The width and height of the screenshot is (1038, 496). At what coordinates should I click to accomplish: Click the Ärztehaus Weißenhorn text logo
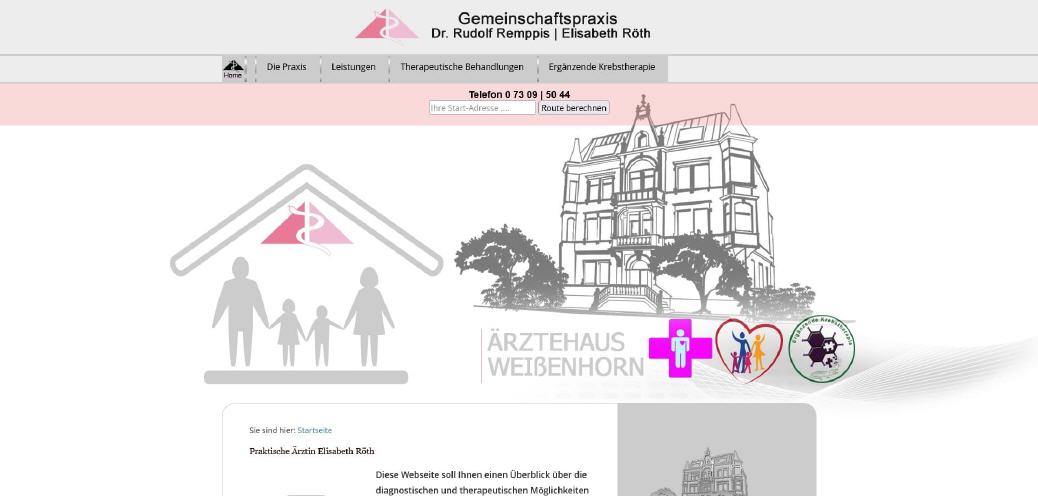click(x=565, y=355)
